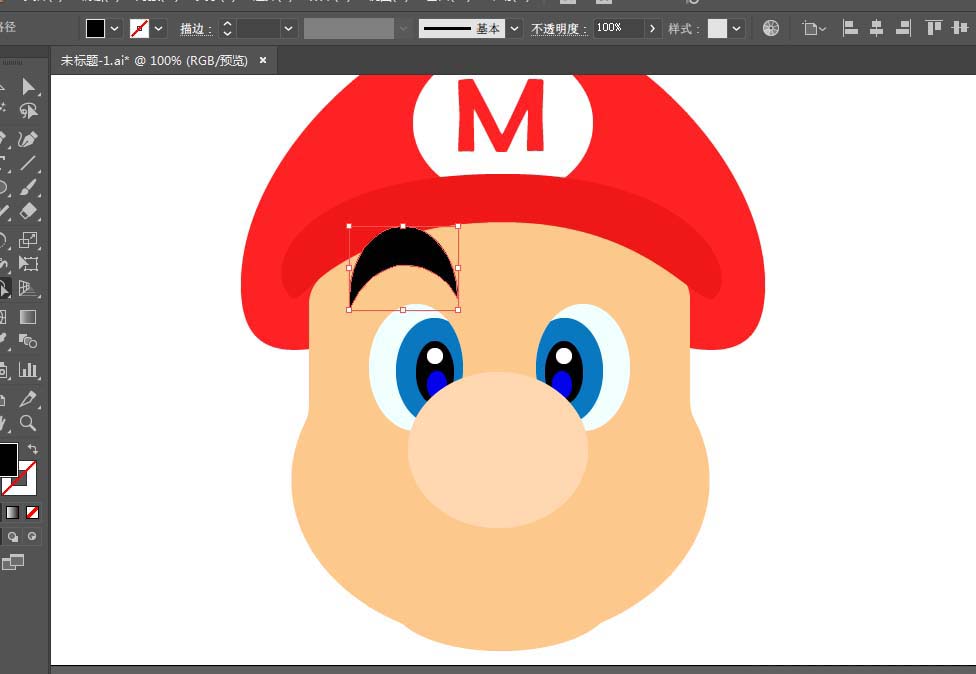Image resolution: width=976 pixels, height=674 pixels.
Task: Select the Line Segment tool
Action: (28, 163)
